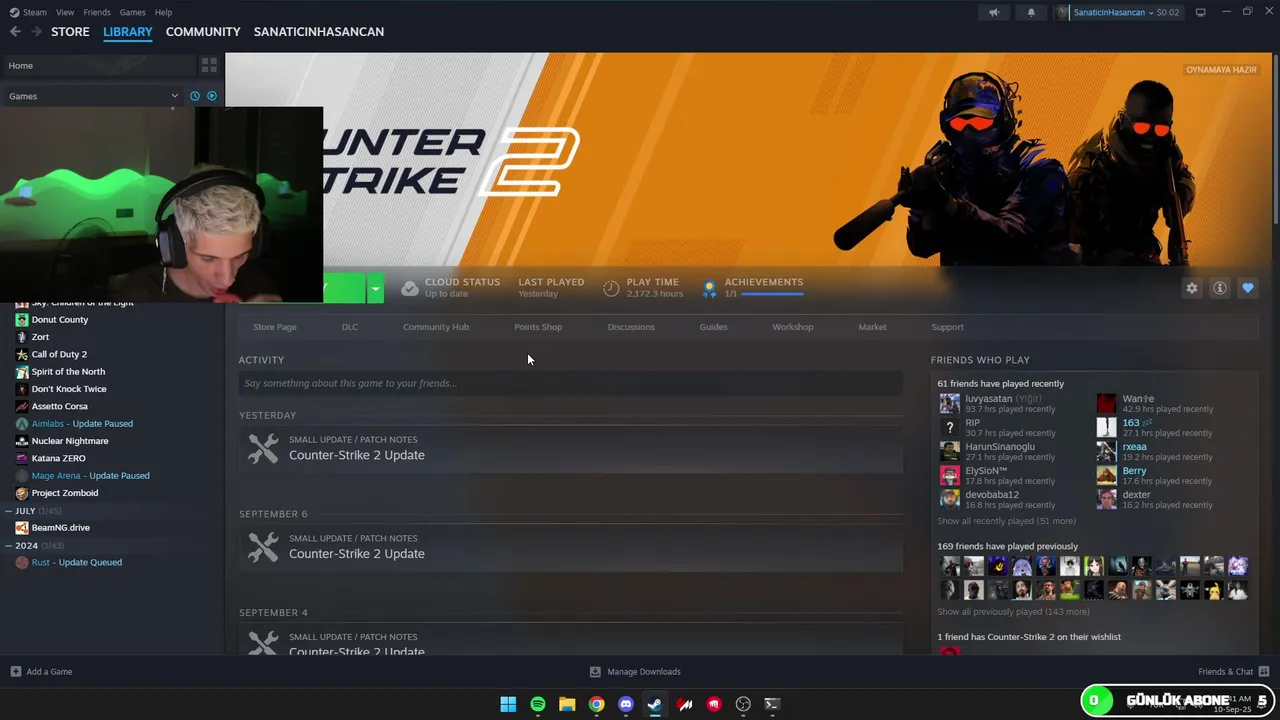1280x720 pixels.
Task: Open Workshop link
Action: [793, 327]
